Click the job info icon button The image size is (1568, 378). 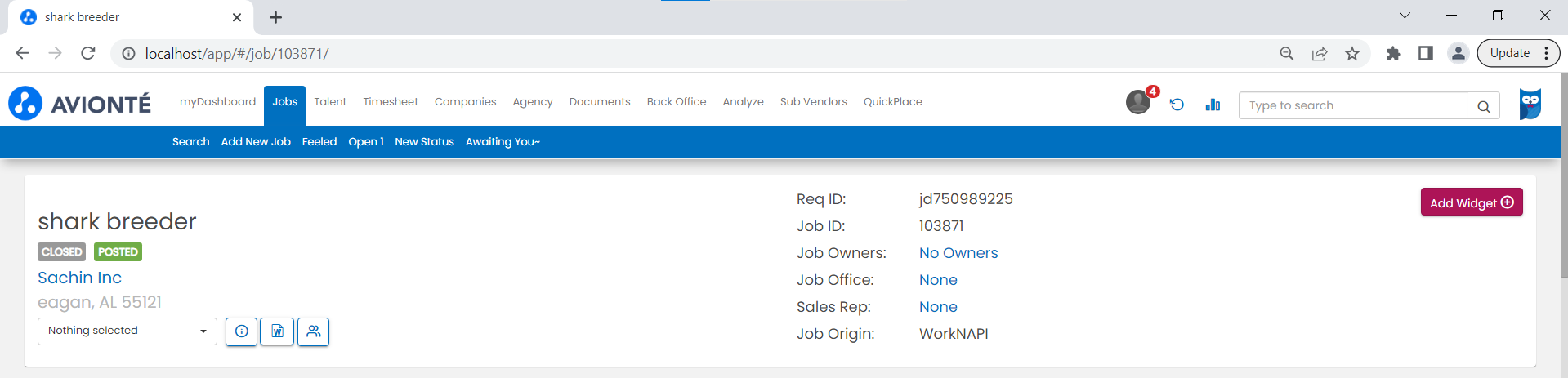(242, 331)
